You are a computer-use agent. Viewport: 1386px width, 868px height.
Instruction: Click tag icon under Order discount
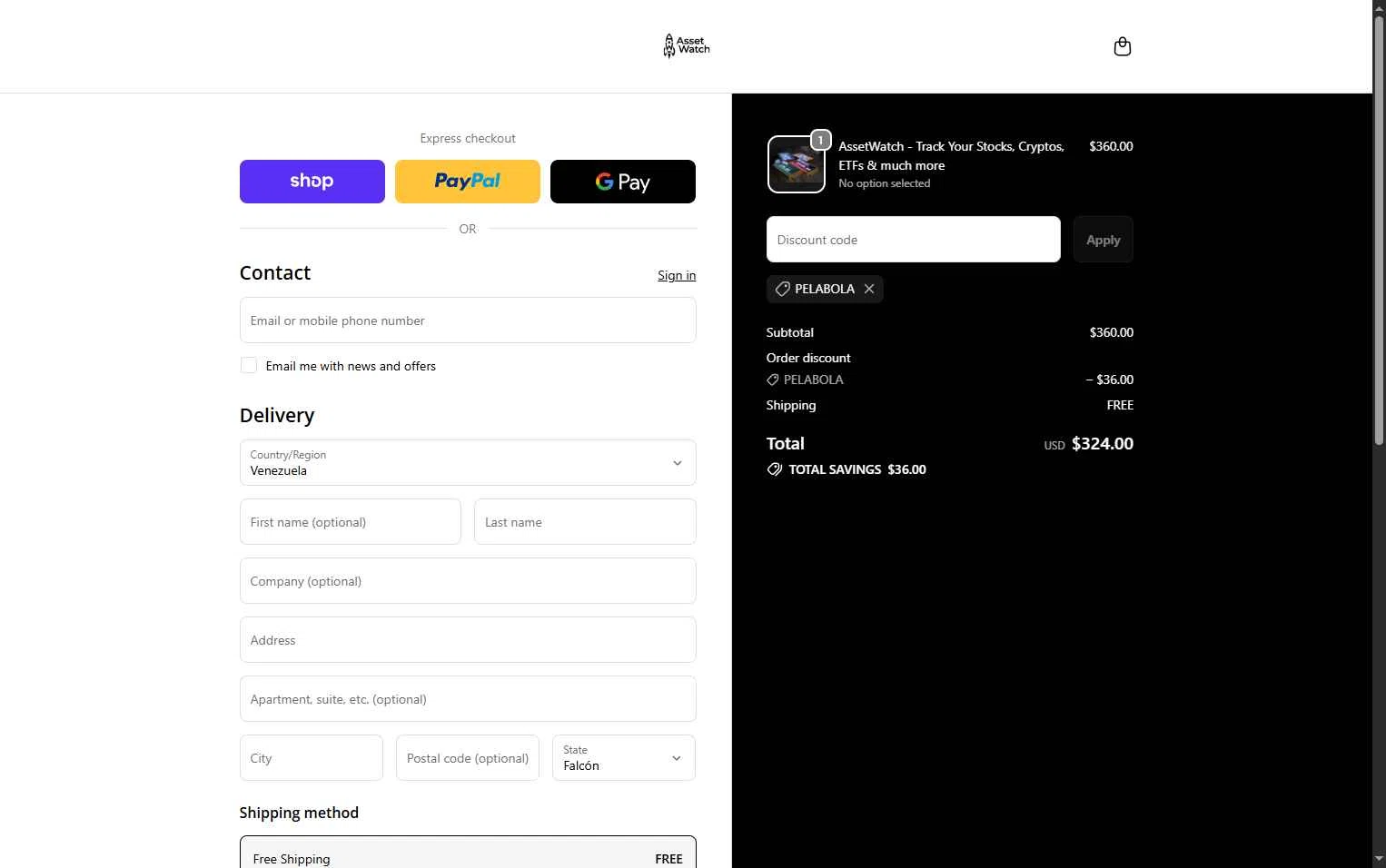click(773, 380)
